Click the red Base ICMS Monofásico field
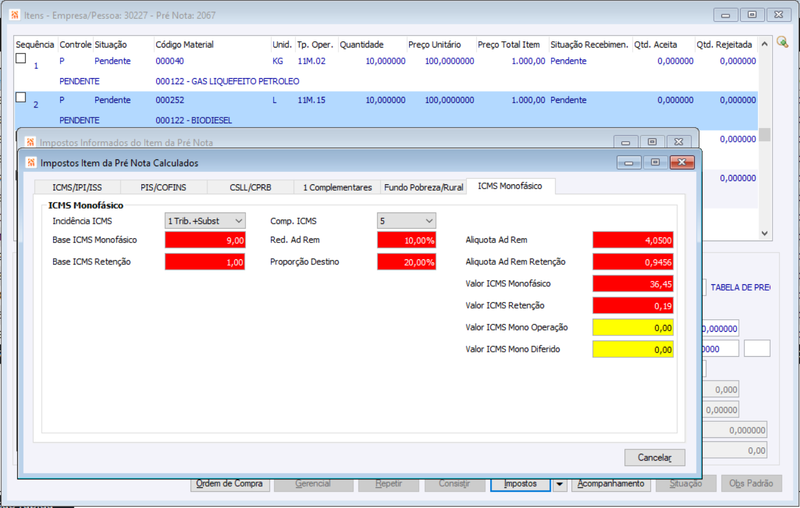 click(x=205, y=240)
